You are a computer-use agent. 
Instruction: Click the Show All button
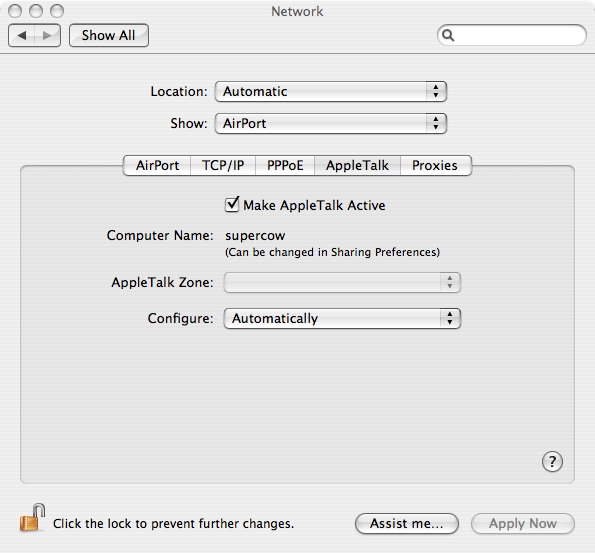(109, 36)
